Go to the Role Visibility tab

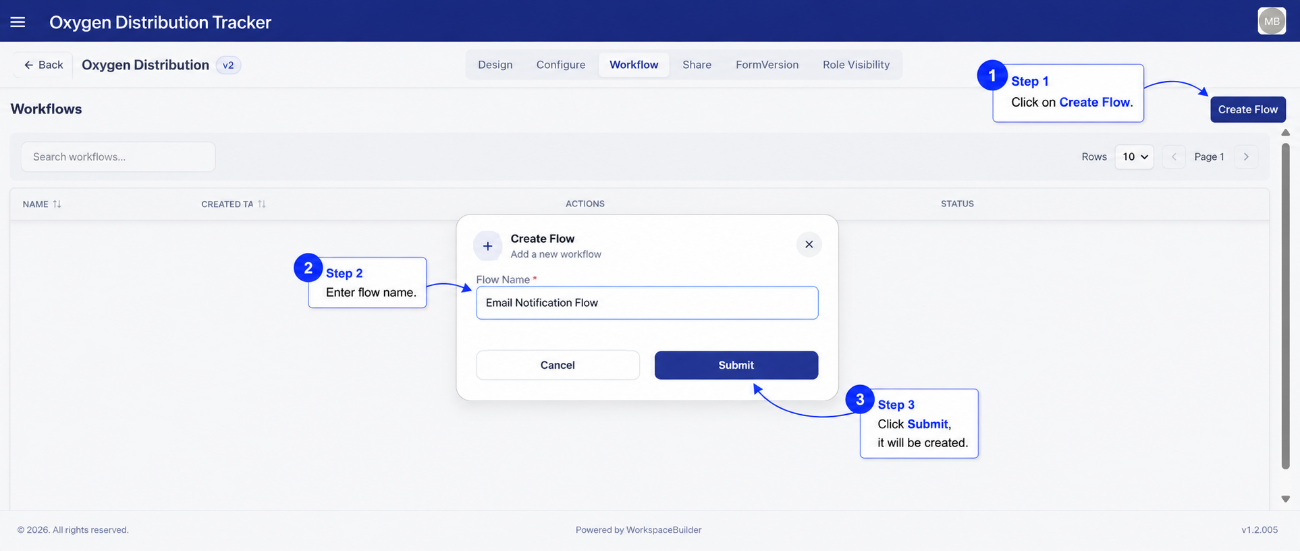click(x=856, y=65)
